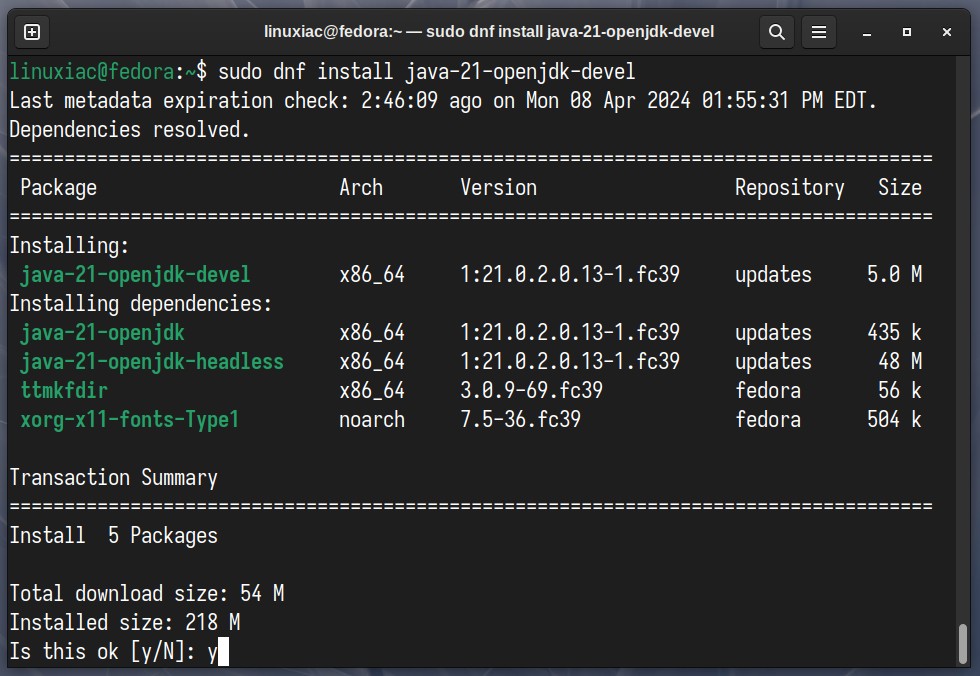The width and height of the screenshot is (980, 676).
Task: Click the Repository column header
Action: [789, 188]
